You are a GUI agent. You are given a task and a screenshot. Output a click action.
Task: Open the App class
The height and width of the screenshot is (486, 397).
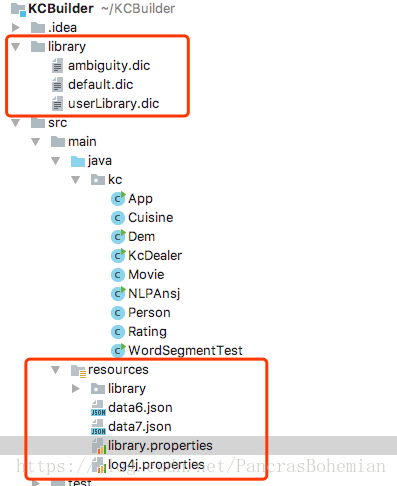pos(140,199)
